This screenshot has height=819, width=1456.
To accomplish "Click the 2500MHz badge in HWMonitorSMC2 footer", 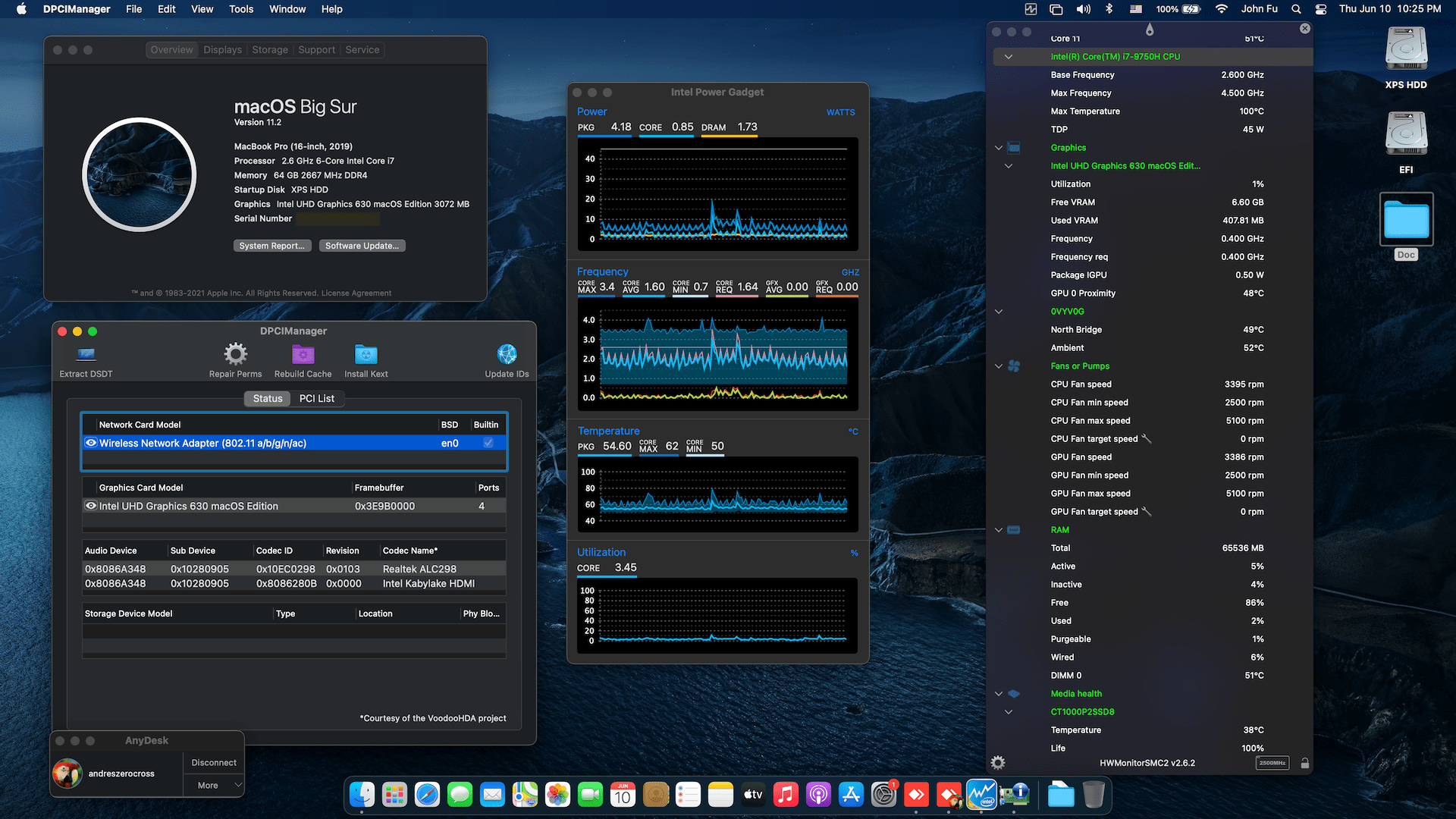I will pyautogui.click(x=1272, y=763).
